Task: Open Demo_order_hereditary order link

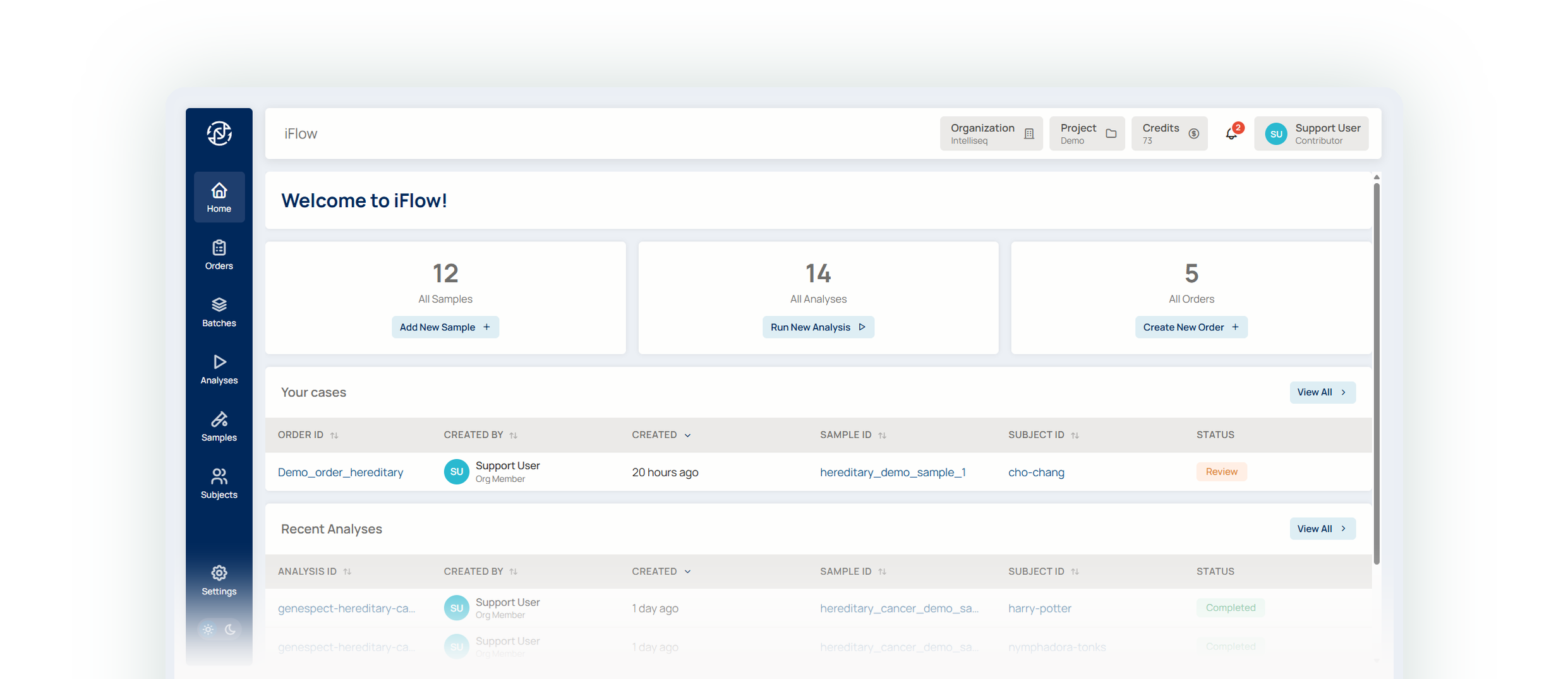Action: [341, 472]
